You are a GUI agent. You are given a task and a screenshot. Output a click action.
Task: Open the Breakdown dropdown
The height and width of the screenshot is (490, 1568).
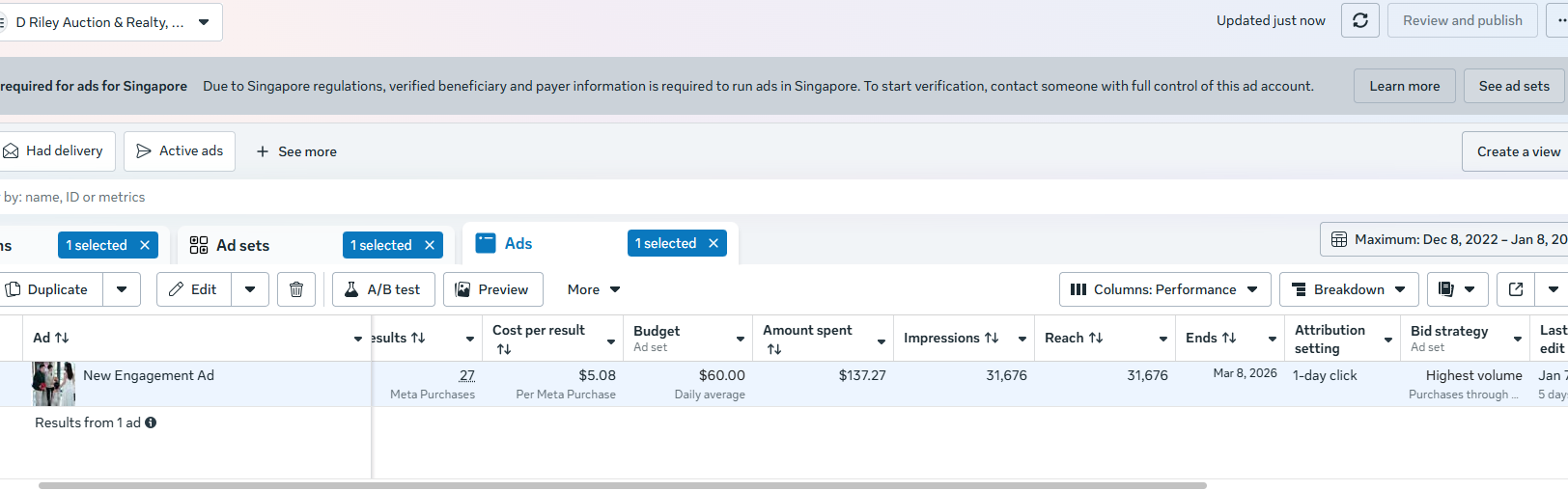click(1349, 289)
